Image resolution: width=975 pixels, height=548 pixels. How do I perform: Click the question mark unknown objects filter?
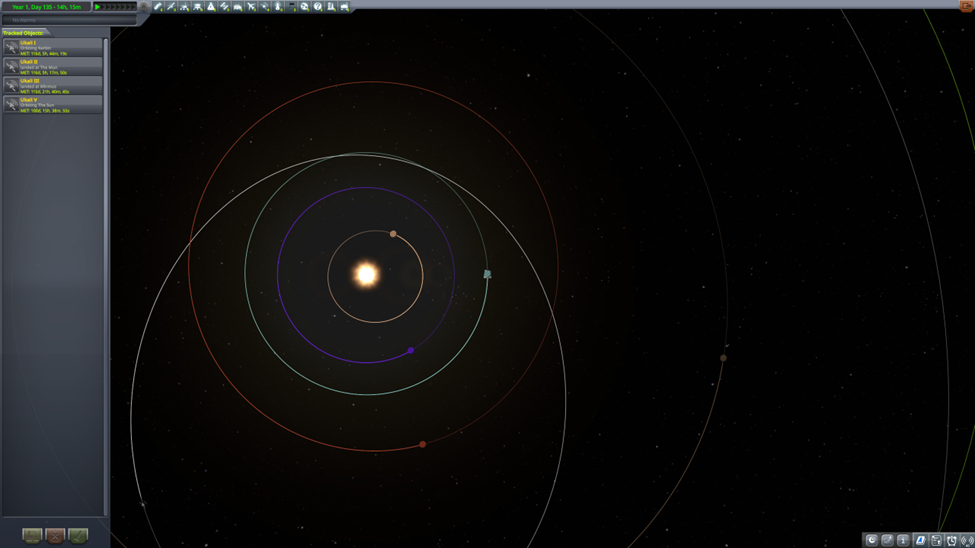318,6
